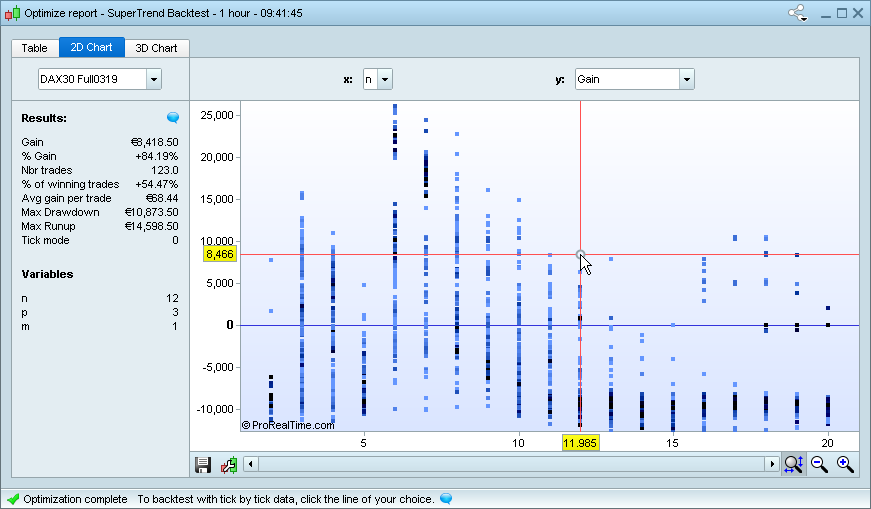The width and height of the screenshot is (871, 509).
Task: Click the Max Runup value €14,598.50
Action: click(x=152, y=226)
